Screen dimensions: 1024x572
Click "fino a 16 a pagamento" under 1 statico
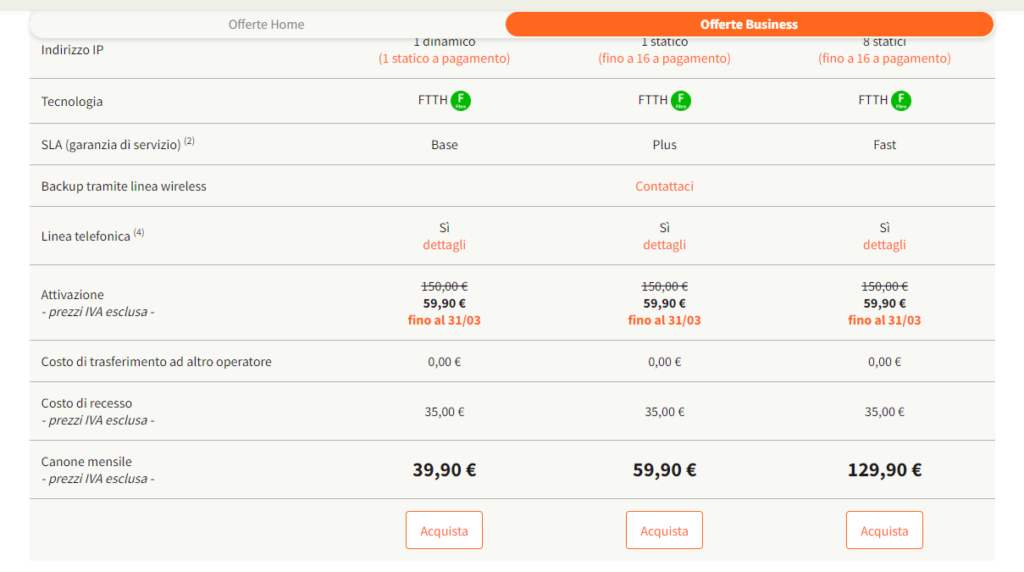tap(664, 59)
